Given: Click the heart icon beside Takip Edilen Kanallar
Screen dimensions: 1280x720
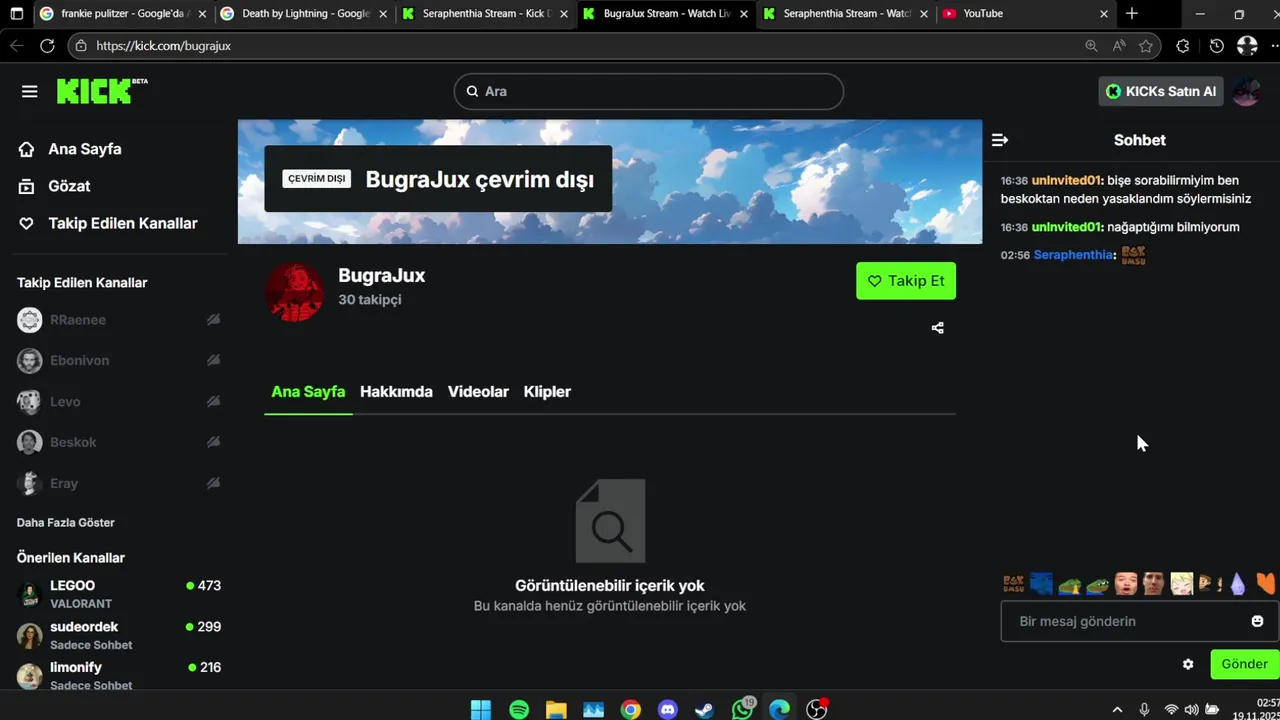Looking at the screenshot, I should [x=27, y=224].
